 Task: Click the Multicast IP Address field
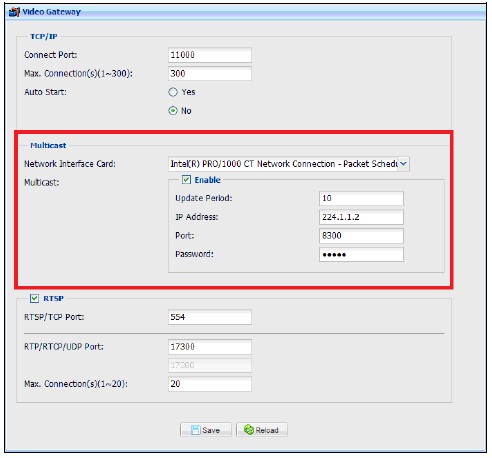pyautogui.click(x=361, y=217)
